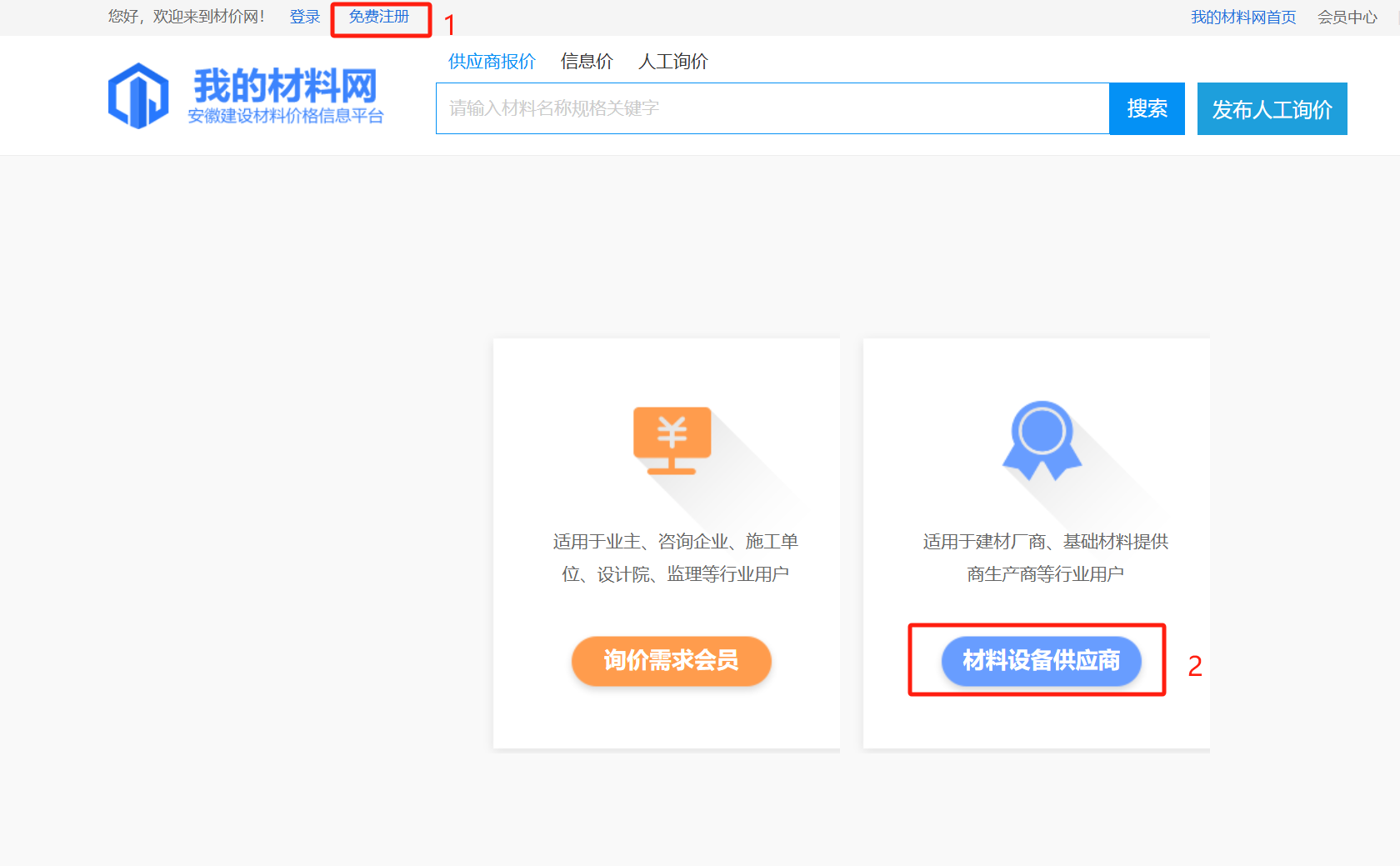This screenshot has width=1400, height=866.
Task: Open the 登录 login link
Action: (x=304, y=17)
